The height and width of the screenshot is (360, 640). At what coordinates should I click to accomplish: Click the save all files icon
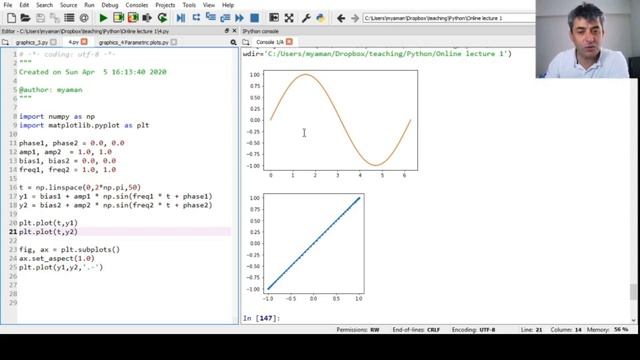click(55, 18)
